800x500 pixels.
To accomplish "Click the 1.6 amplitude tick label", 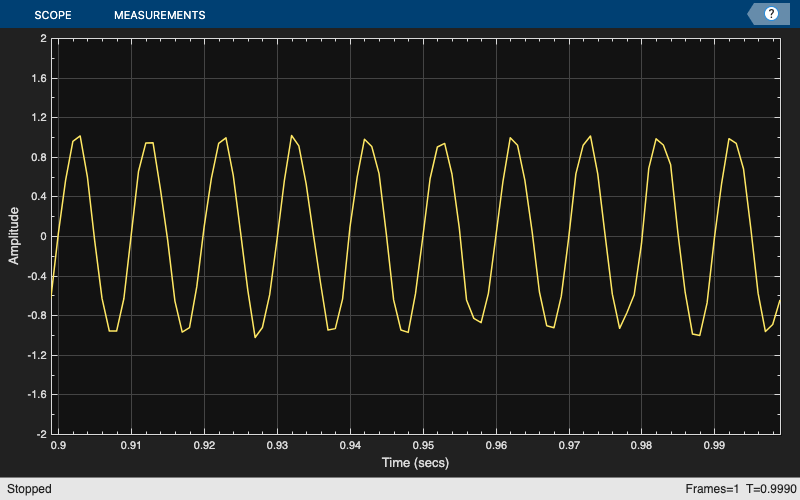I will [x=39, y=78].
